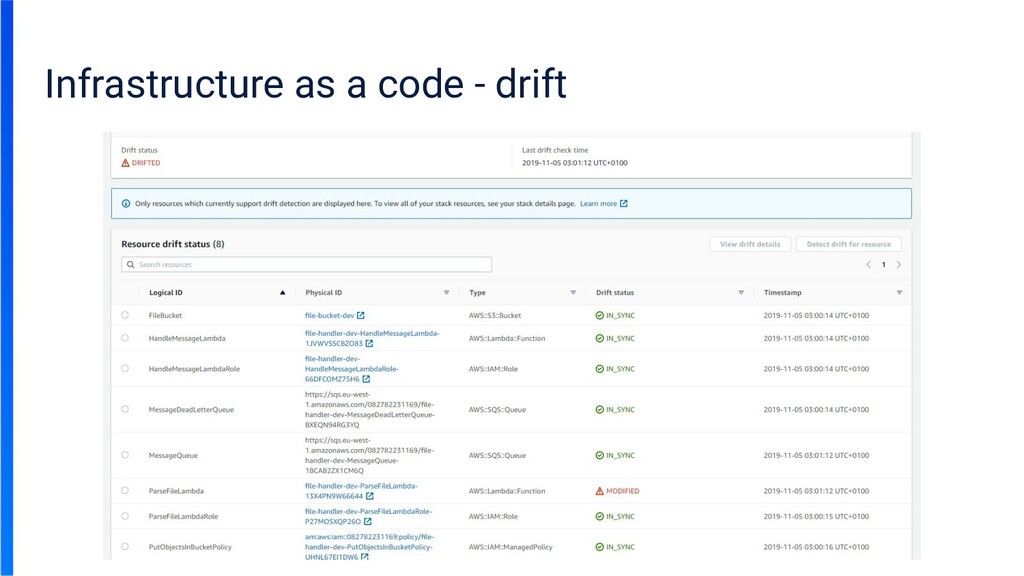The width and height of the screenshot is (1024, 576).
Task: Click IN_SYNC check icon for HandleMessageLambdaRole
Action: click(600, 368)
